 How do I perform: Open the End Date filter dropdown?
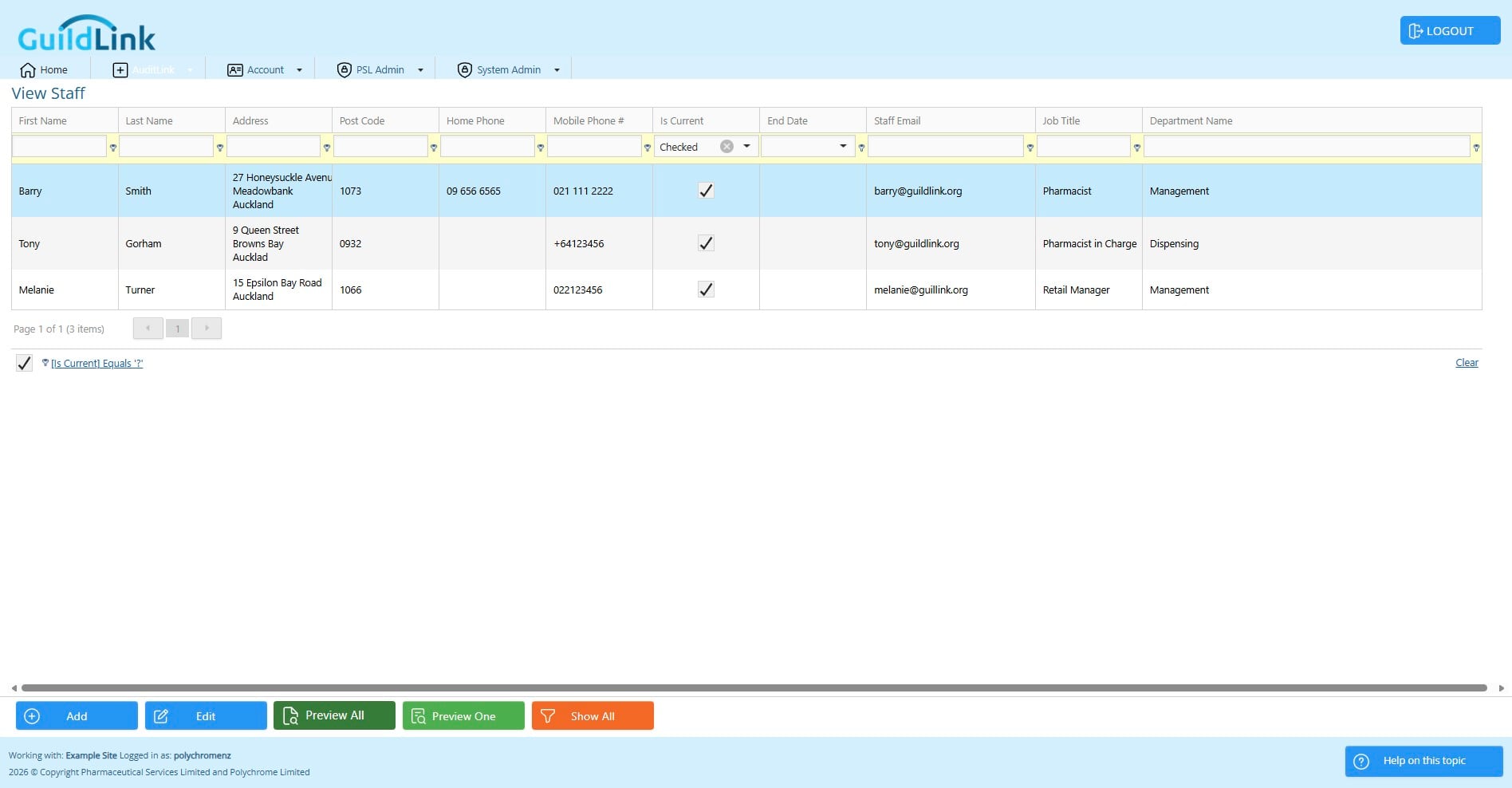[x=843, y=146]
